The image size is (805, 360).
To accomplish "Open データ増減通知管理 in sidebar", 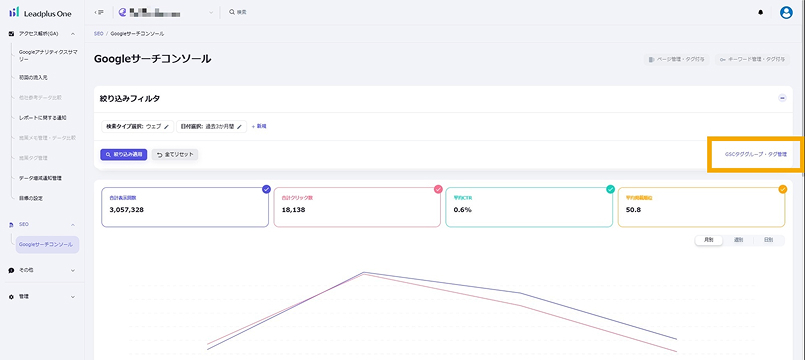I will coord(40,178).
